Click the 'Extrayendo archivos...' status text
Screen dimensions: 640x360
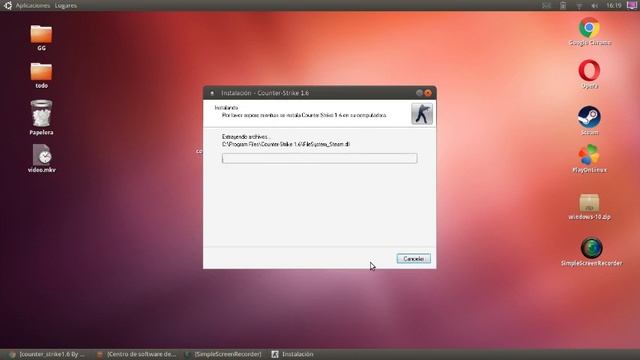(x=245, y=137)
